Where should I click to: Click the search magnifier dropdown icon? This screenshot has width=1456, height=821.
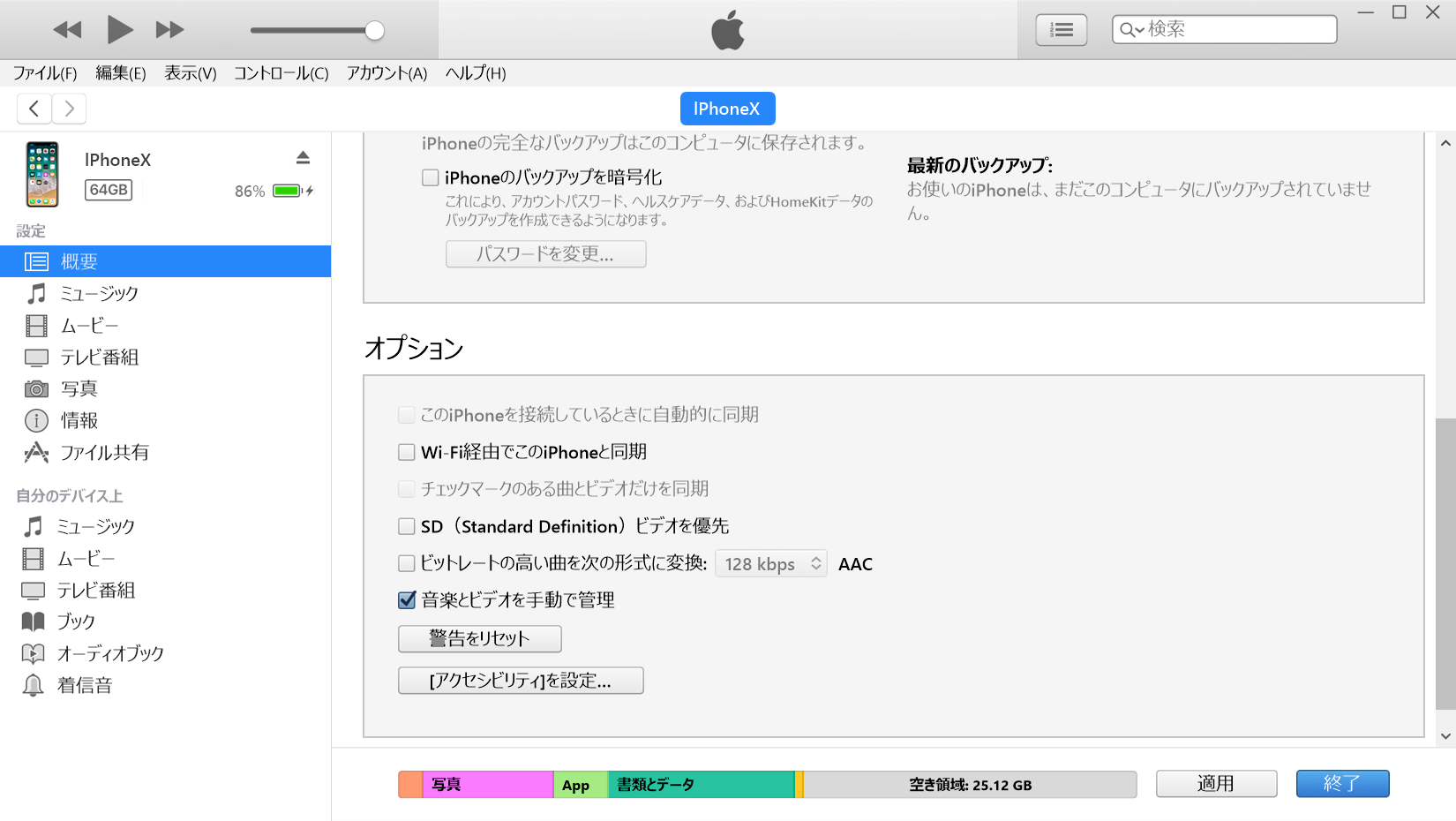tap(1131, 30)
